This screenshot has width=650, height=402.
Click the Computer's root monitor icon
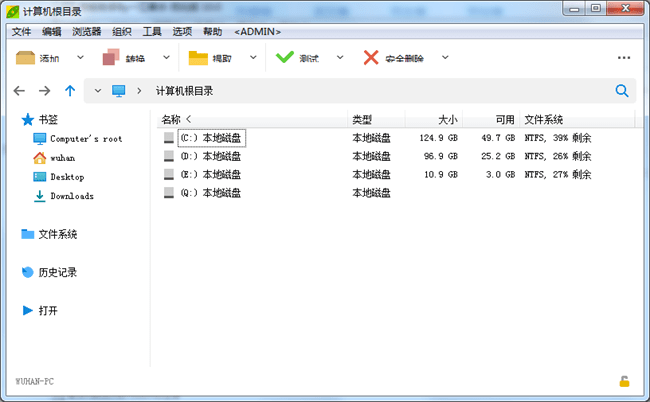click(x=39, y=139)
